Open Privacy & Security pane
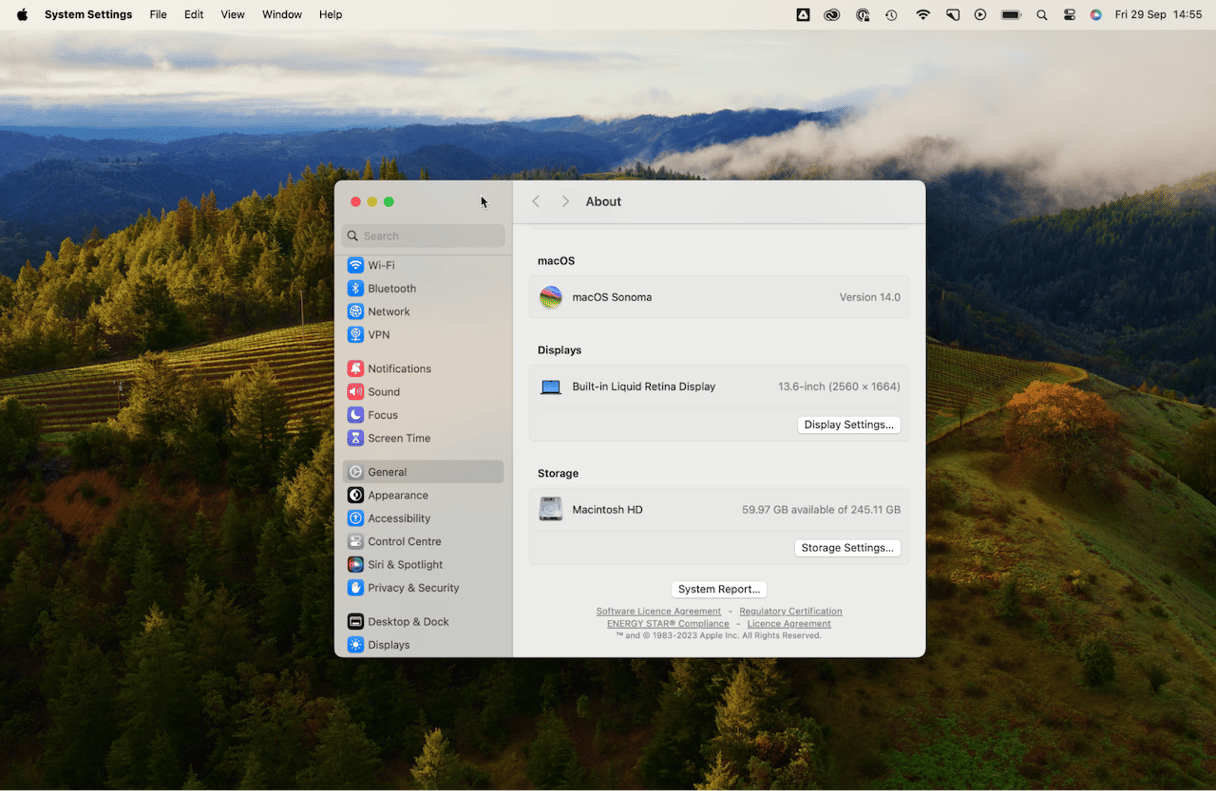1216x791 pixels. coord(412,588)
